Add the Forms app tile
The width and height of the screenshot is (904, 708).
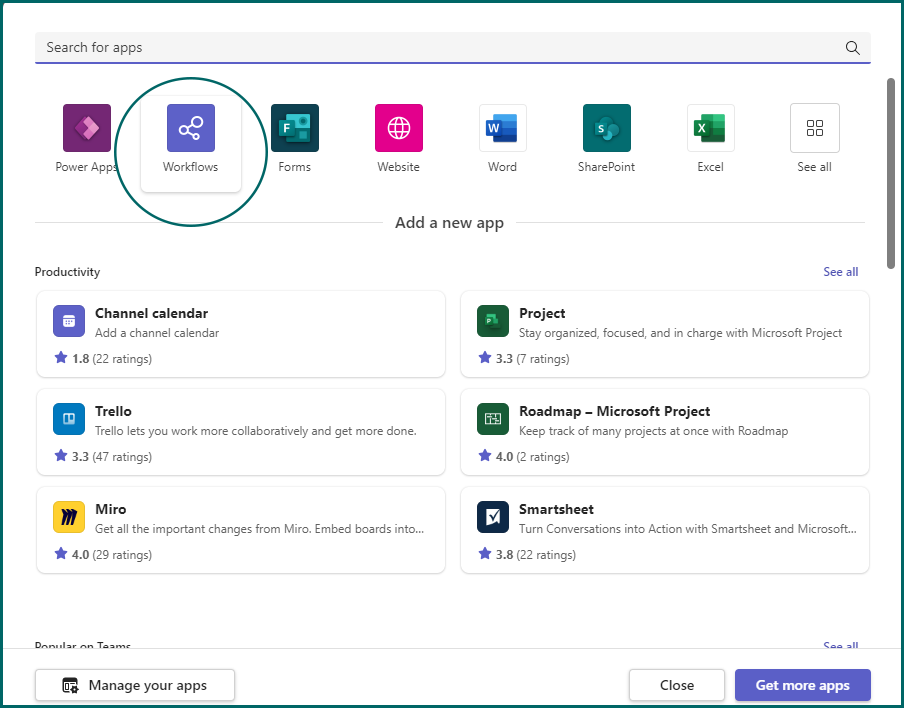pos(295,128)
